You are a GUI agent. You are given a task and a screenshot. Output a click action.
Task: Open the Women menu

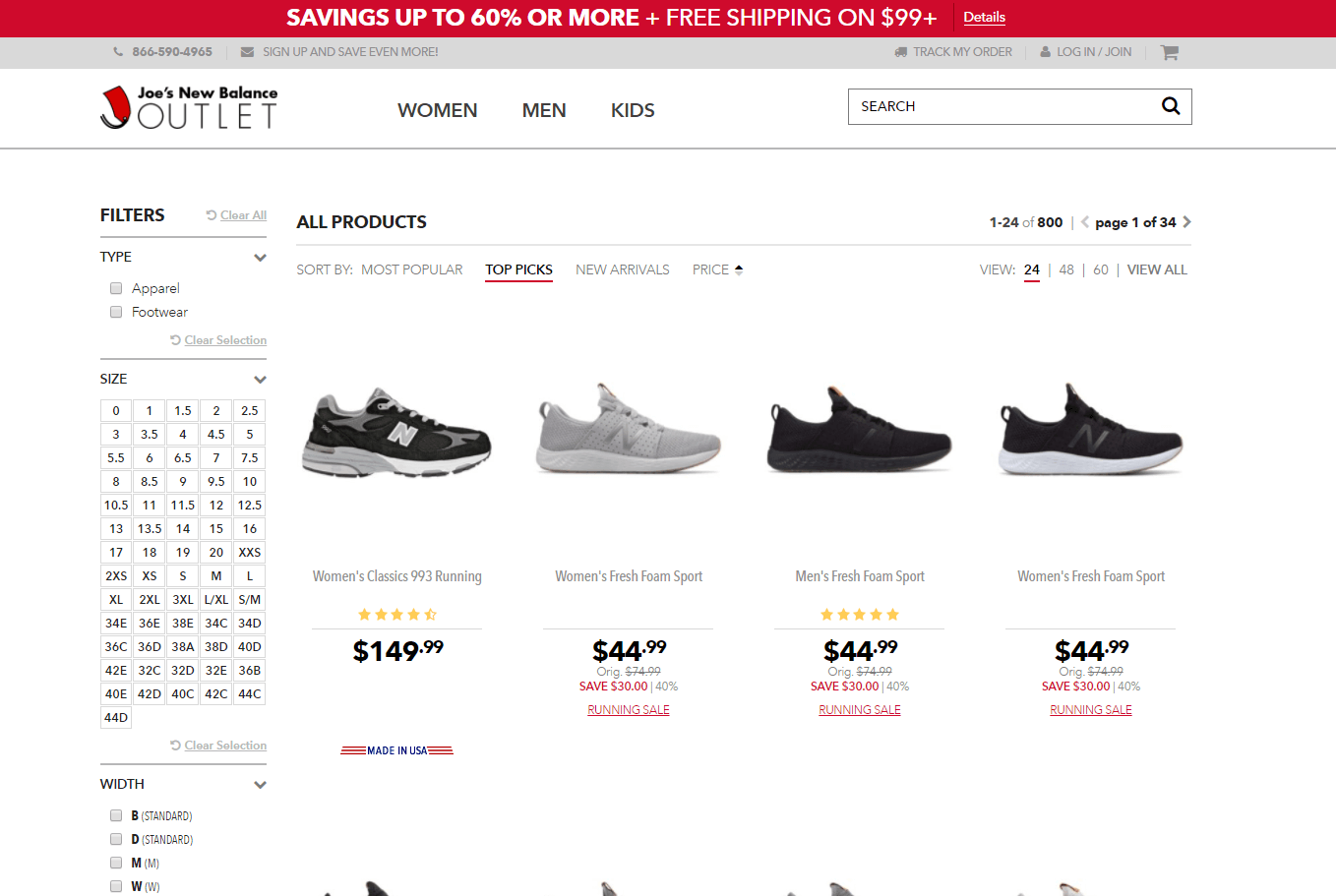(x=438, y=110)
